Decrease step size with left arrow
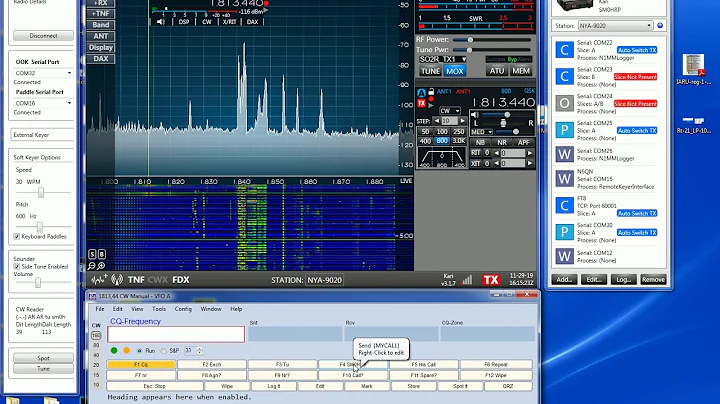 pos(437,121)
